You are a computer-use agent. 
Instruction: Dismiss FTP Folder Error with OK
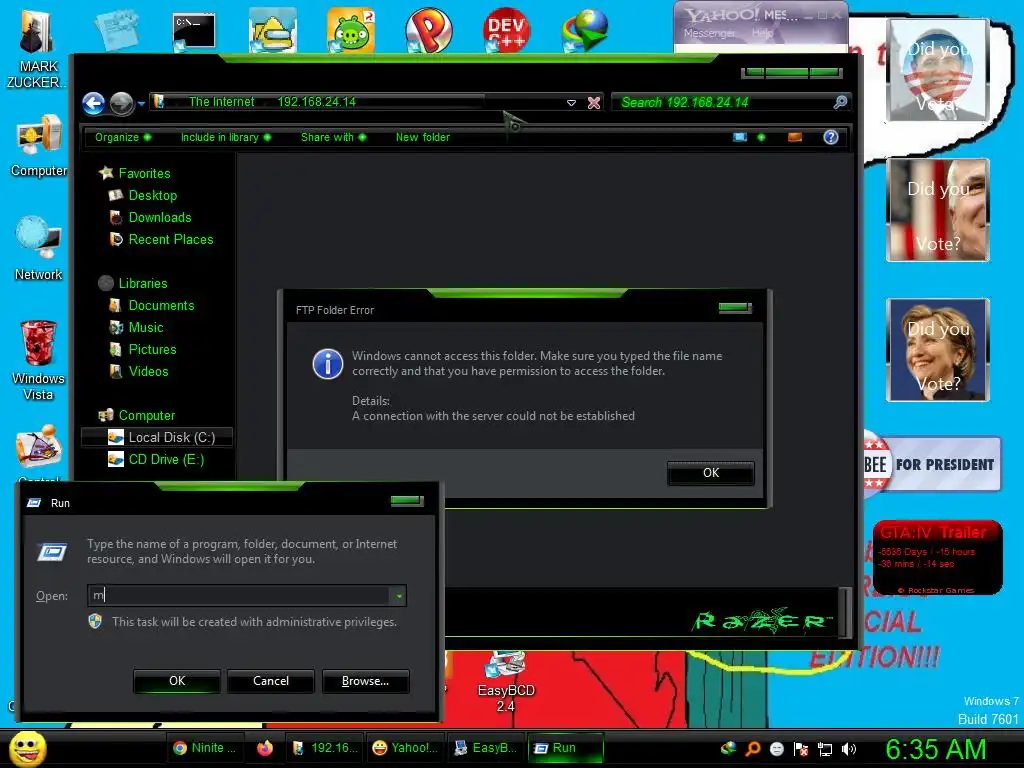[x=711, y=473]
